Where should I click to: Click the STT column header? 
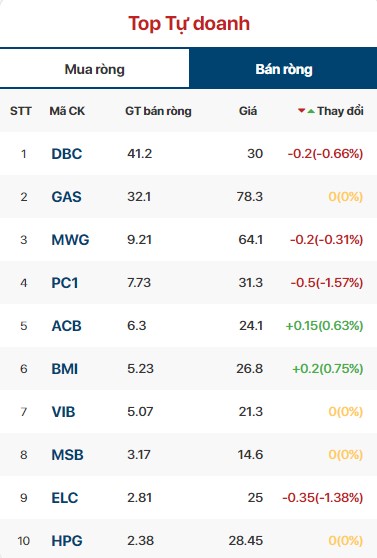(21, 111)
